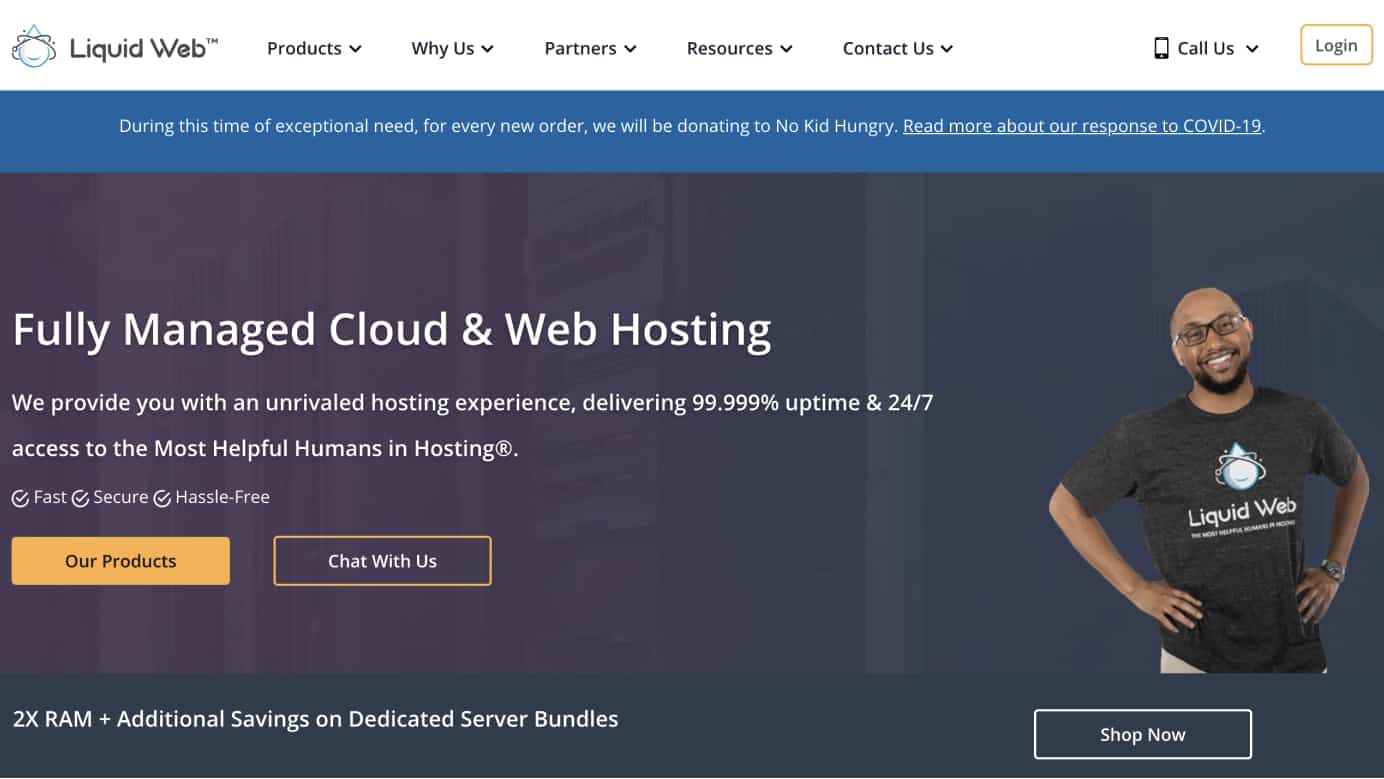Expand the Contact Us chevron arrow
Image resolution: width=1384 pixels, height=779 pixels.
(x=947, y=49)
